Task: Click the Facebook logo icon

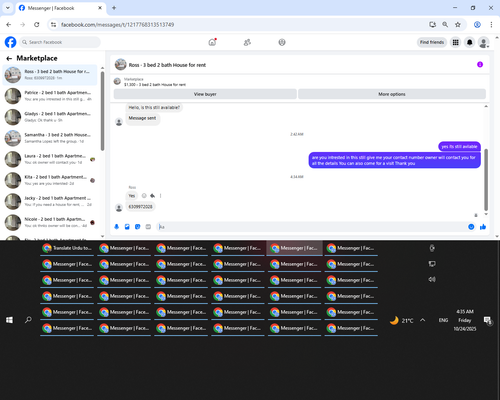Action: click(10, 42)
